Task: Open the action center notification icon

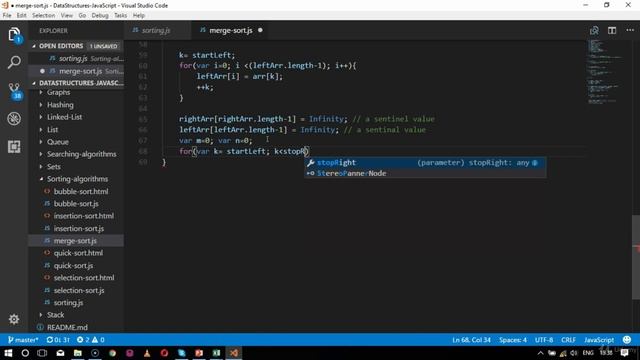Action: (x=624, y=353)
